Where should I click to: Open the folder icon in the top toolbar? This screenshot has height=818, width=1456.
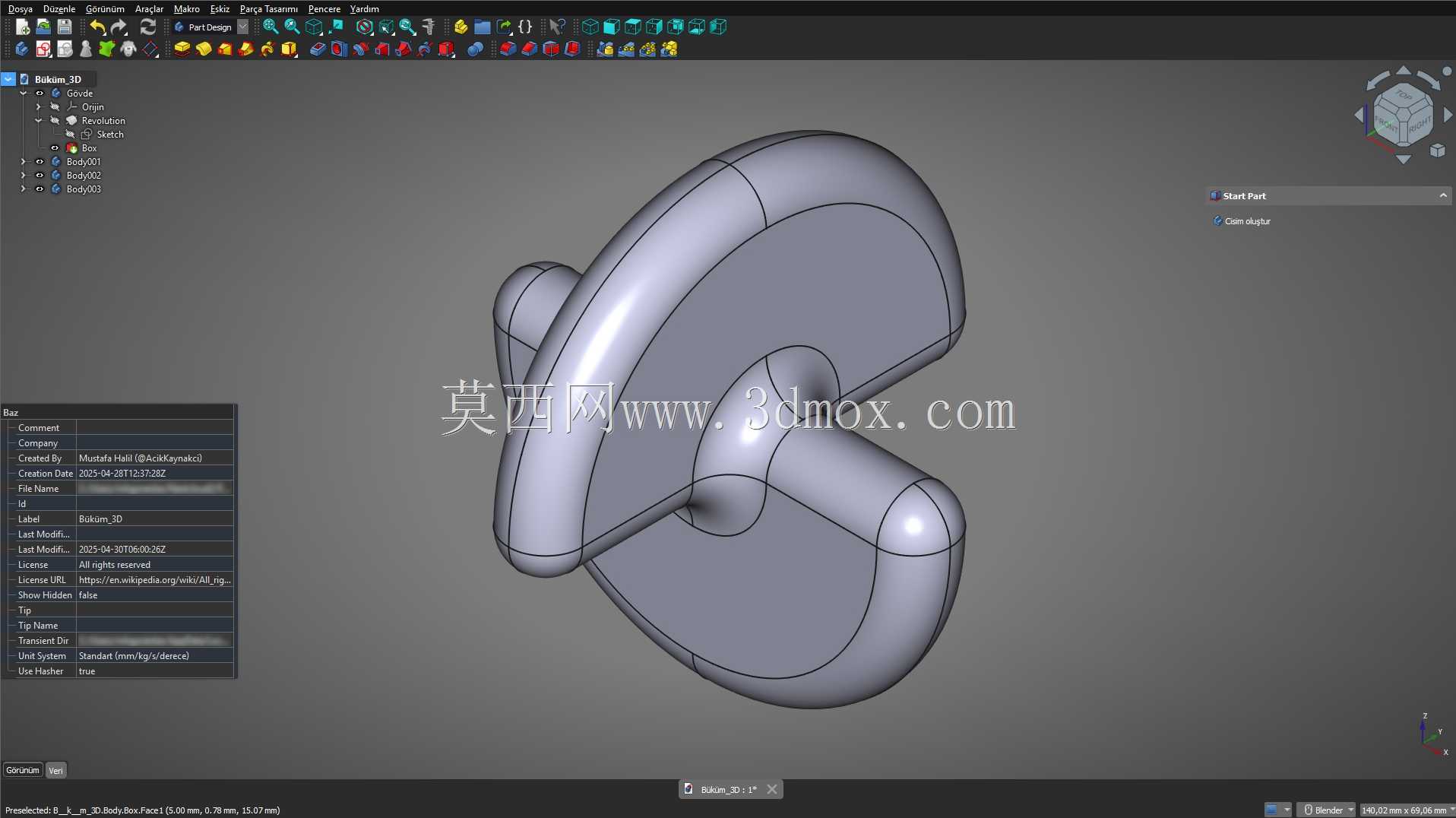pyautogui.click(x=483, y=27)
